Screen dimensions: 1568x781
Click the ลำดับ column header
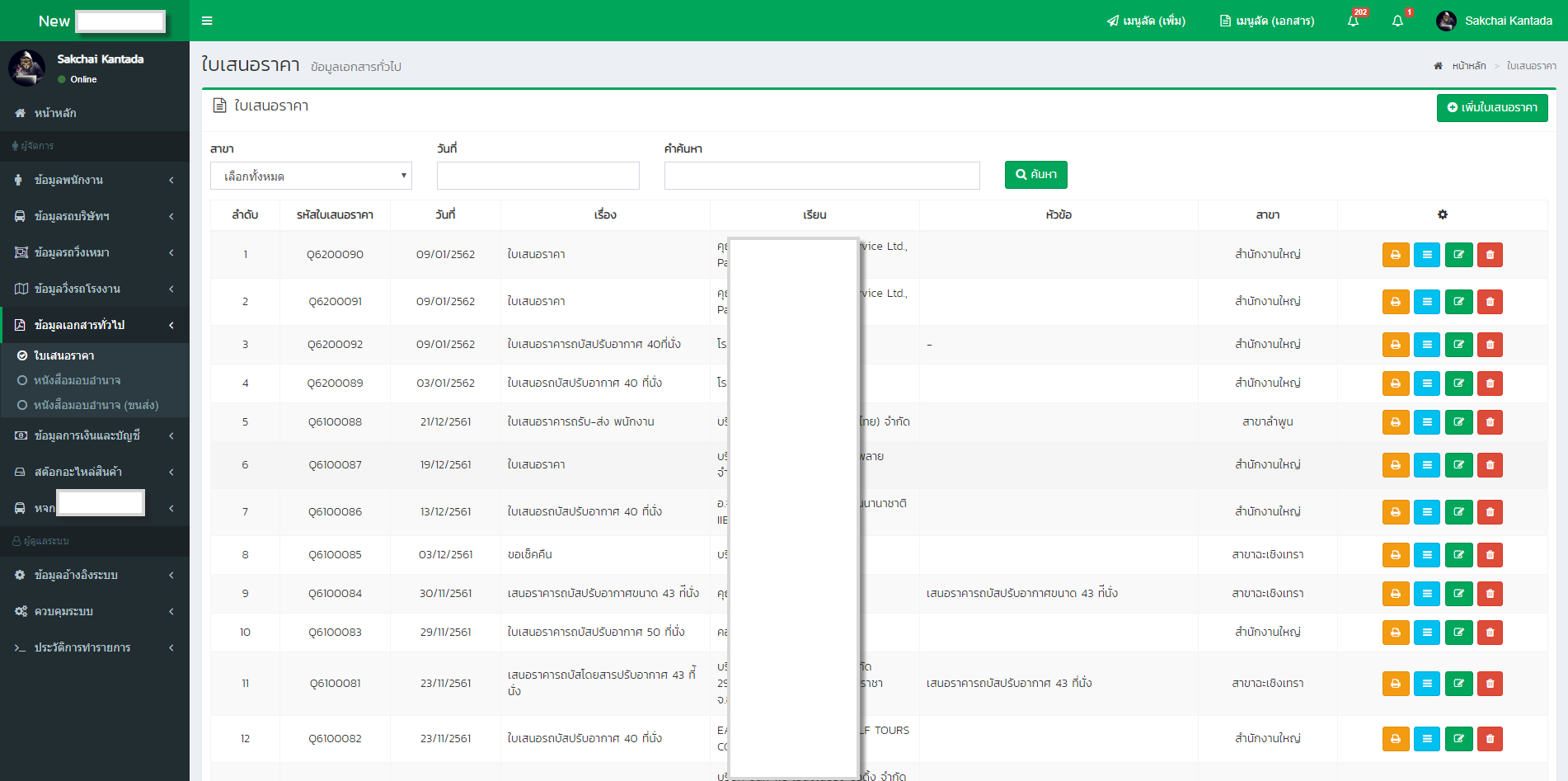click(245, 215)
